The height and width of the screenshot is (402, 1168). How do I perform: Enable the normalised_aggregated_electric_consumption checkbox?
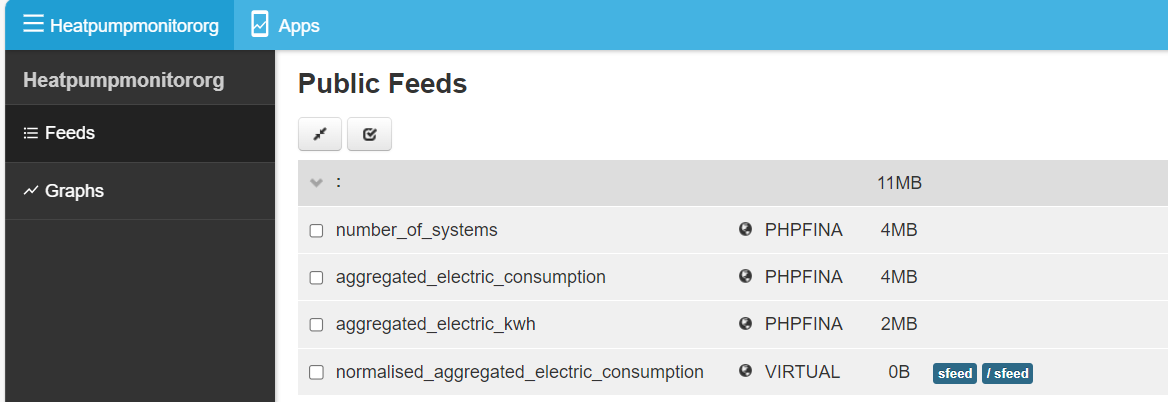tap(317, 372)
